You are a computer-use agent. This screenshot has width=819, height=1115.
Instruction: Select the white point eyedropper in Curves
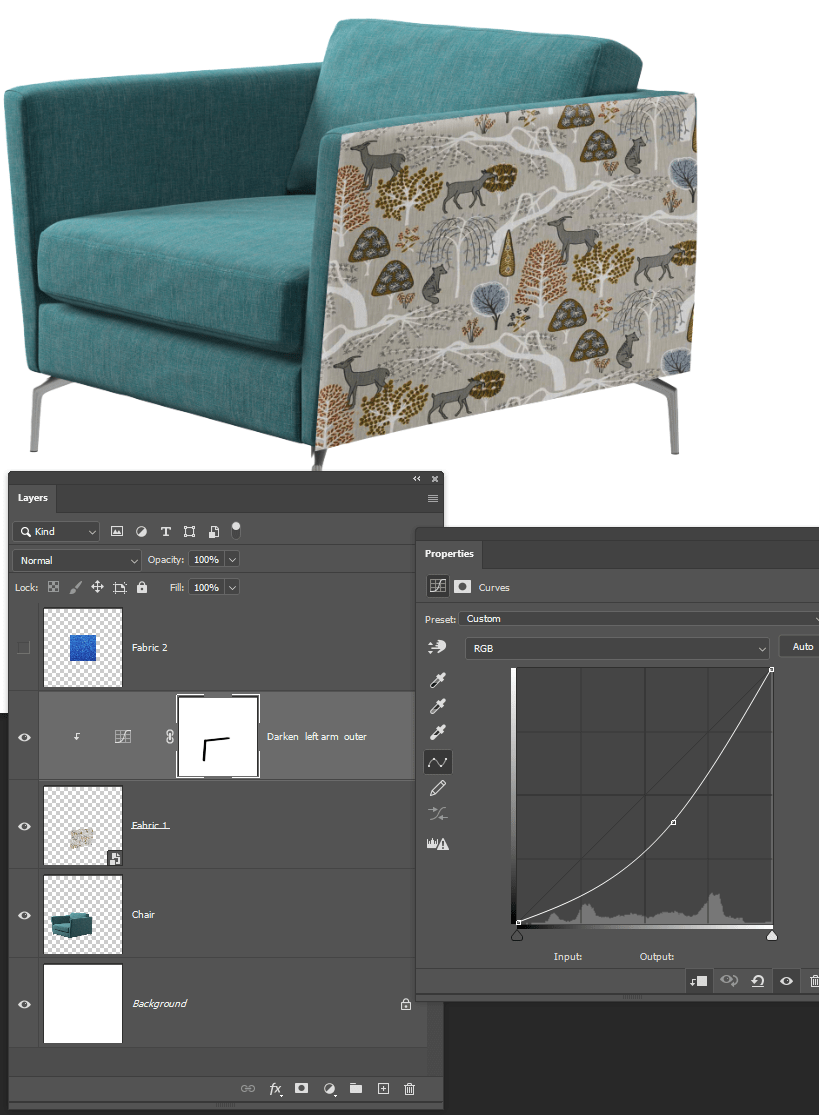pyautogui.click(x=437, y=731)
